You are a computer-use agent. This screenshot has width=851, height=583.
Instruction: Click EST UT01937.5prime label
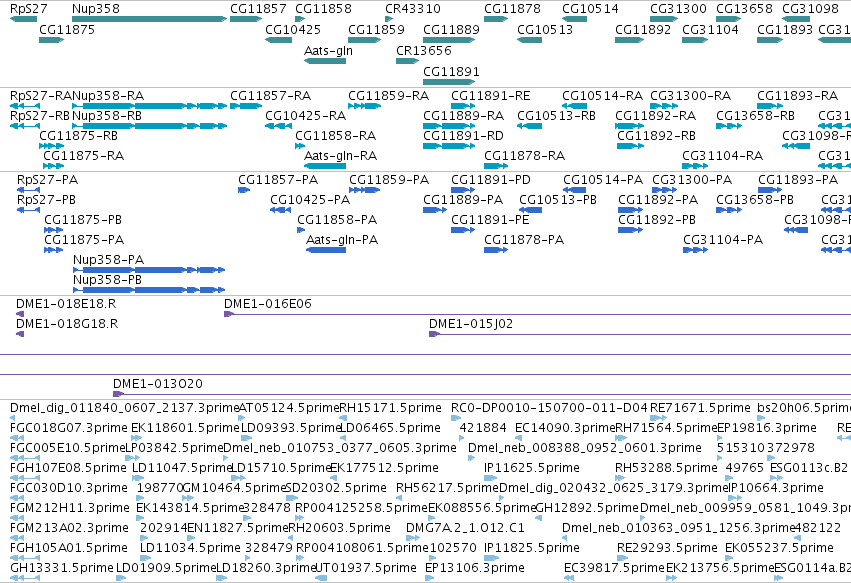tap(366, 568)
